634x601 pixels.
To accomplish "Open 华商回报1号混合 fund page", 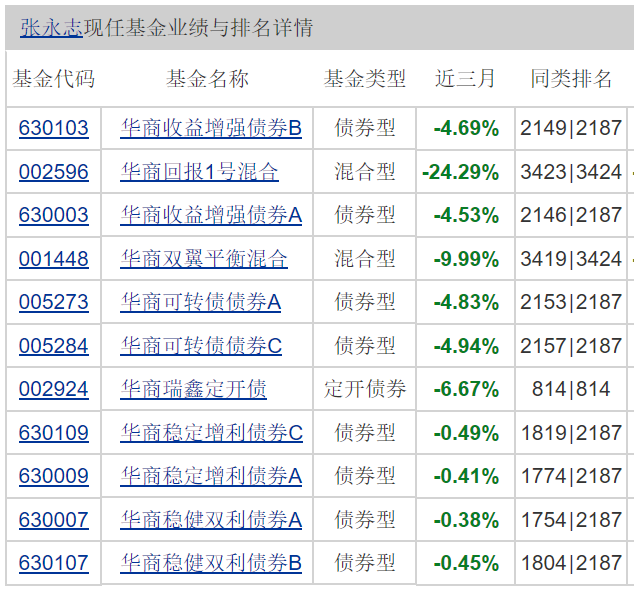I will (199, 172).
